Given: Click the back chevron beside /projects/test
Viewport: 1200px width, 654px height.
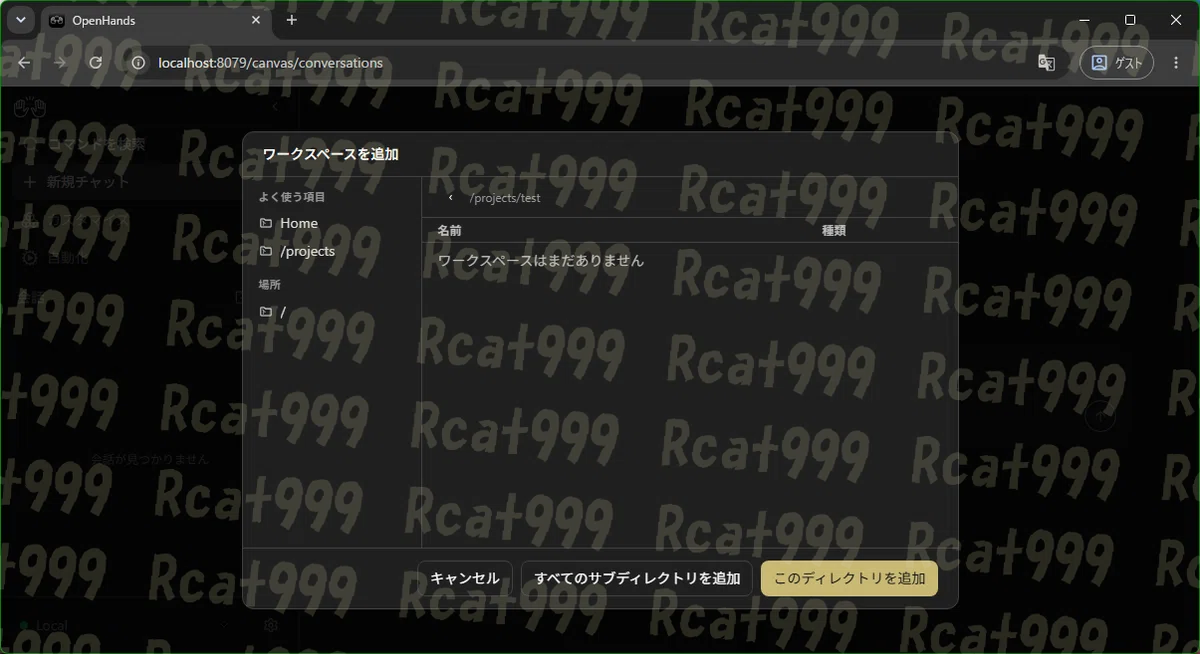Looking at the screenshot, I should coord(451,198).
